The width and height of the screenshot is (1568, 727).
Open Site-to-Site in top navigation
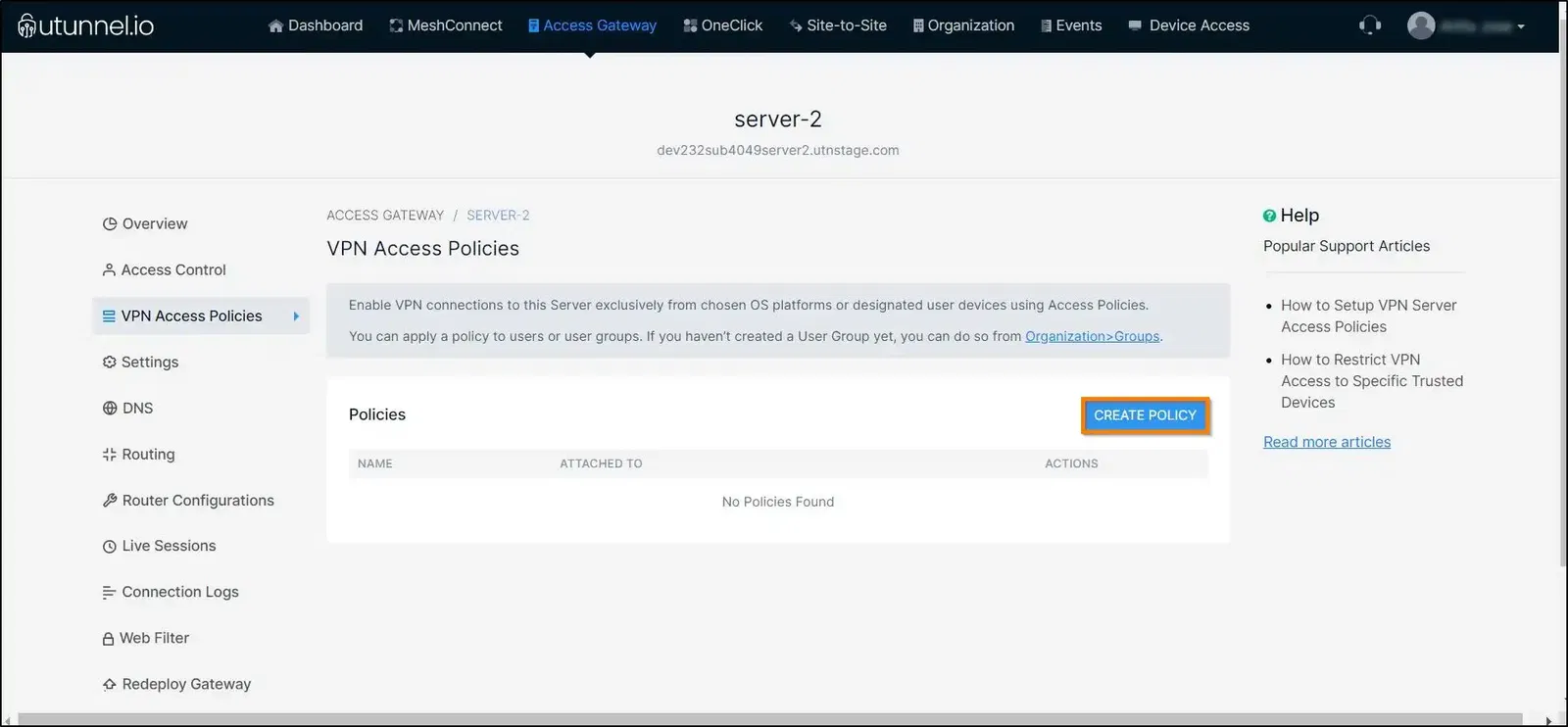[x=838, y=25]
